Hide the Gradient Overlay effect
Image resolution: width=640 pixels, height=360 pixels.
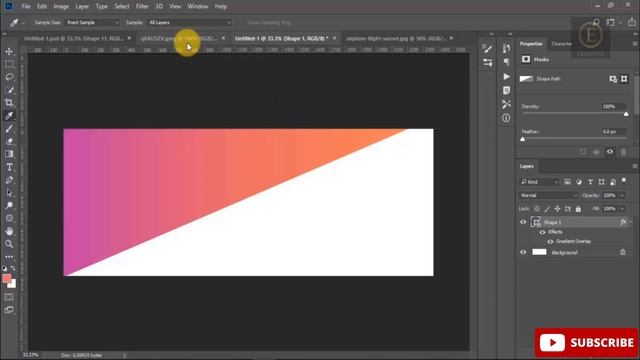550,242
